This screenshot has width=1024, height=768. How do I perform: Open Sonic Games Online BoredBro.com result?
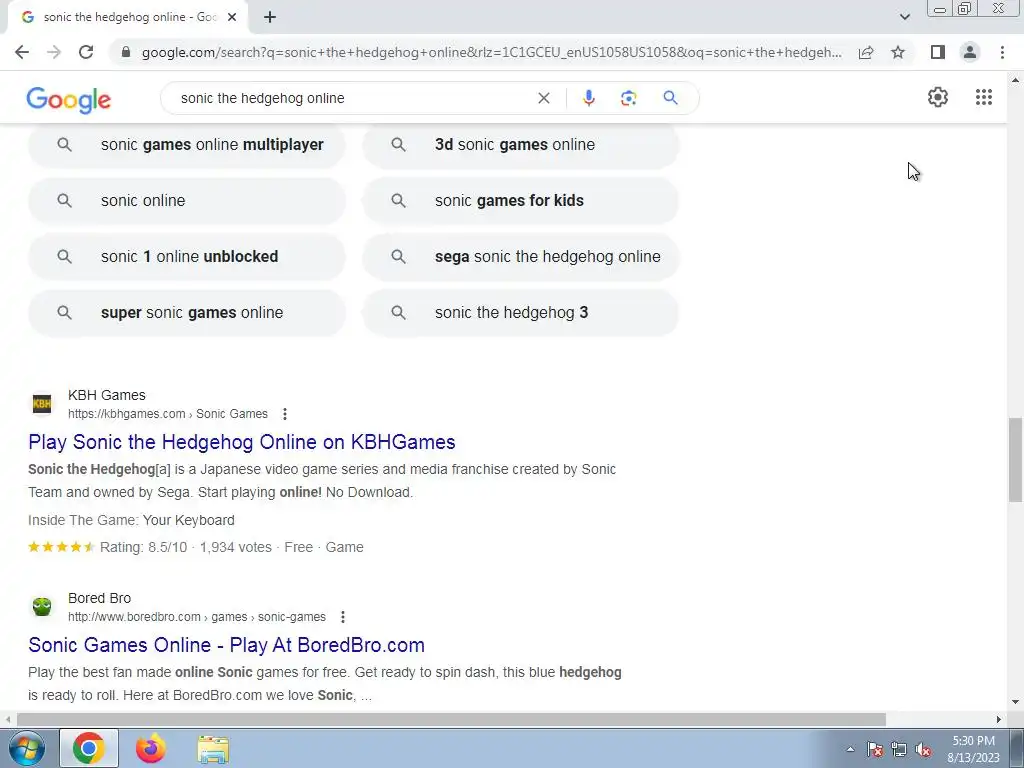(x=227, y=645)
